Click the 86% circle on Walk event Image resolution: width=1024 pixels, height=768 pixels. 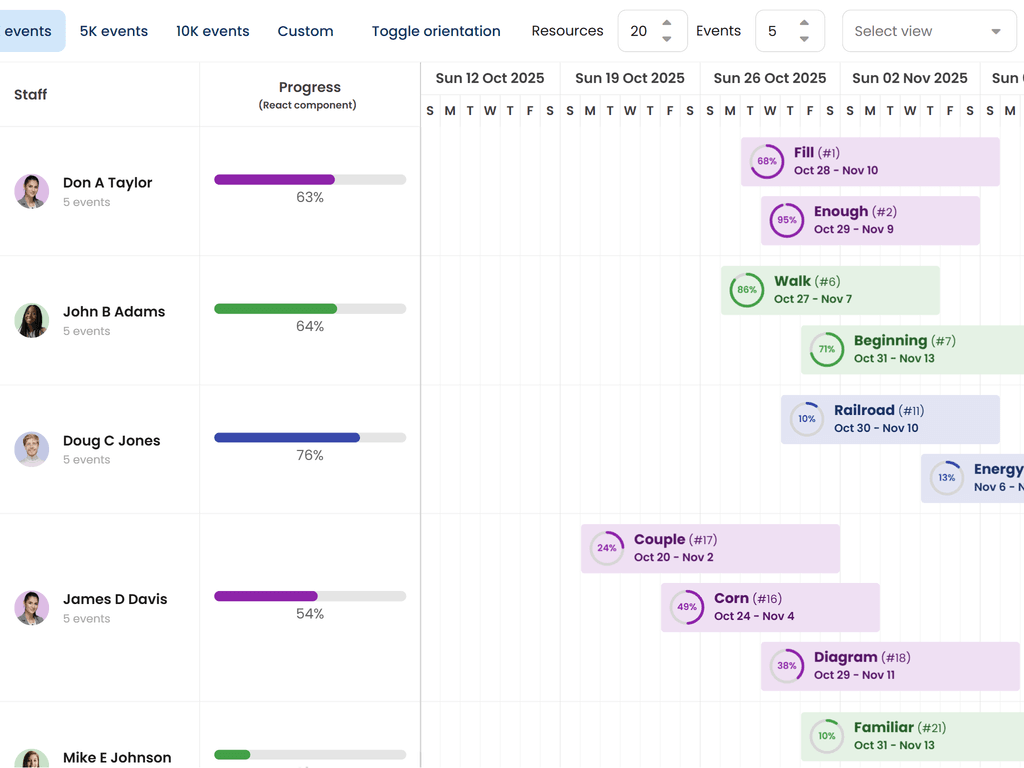[x=747, y=290]
